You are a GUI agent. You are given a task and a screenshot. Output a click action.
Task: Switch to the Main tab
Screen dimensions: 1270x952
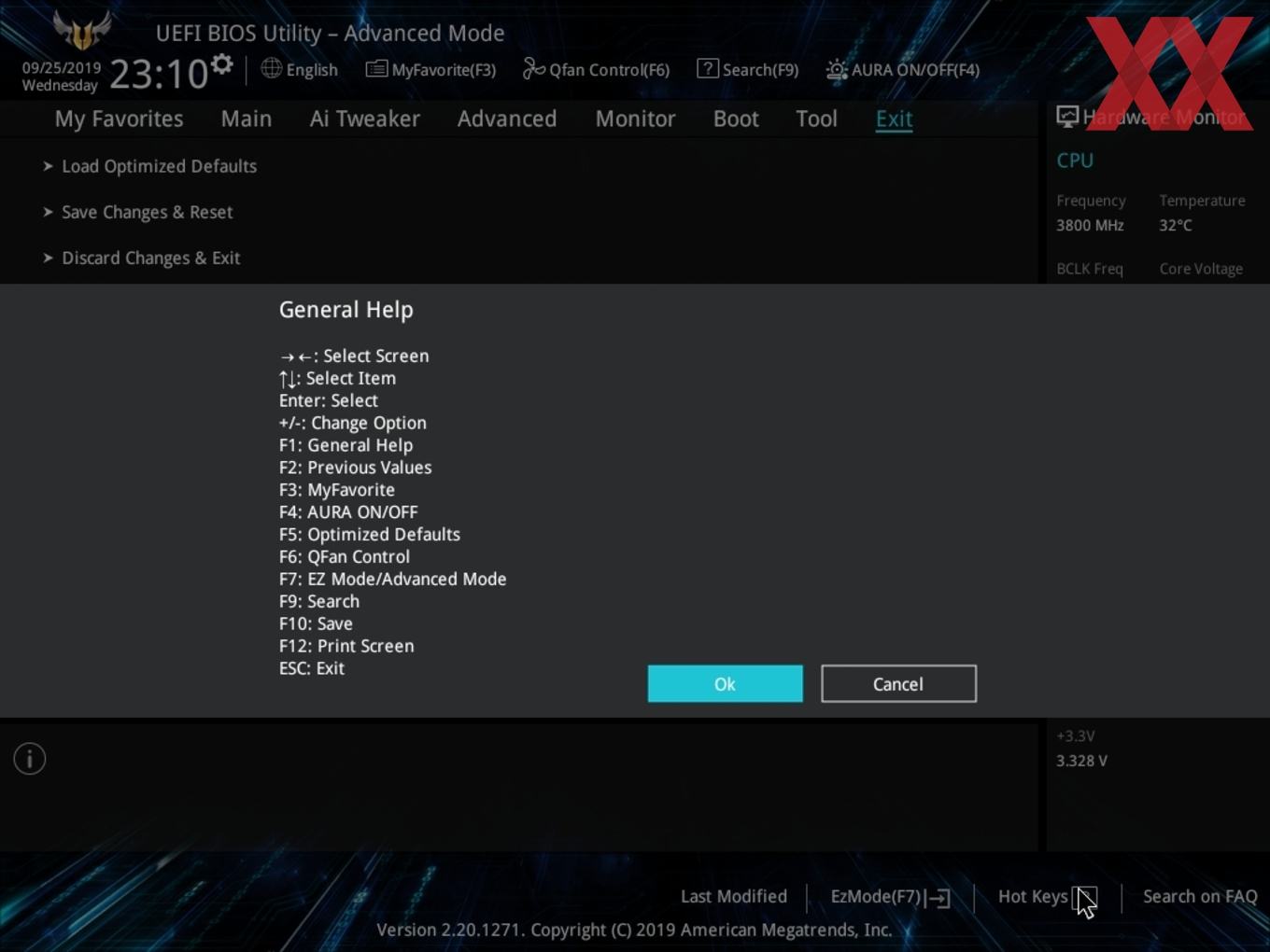click(247, 119)
